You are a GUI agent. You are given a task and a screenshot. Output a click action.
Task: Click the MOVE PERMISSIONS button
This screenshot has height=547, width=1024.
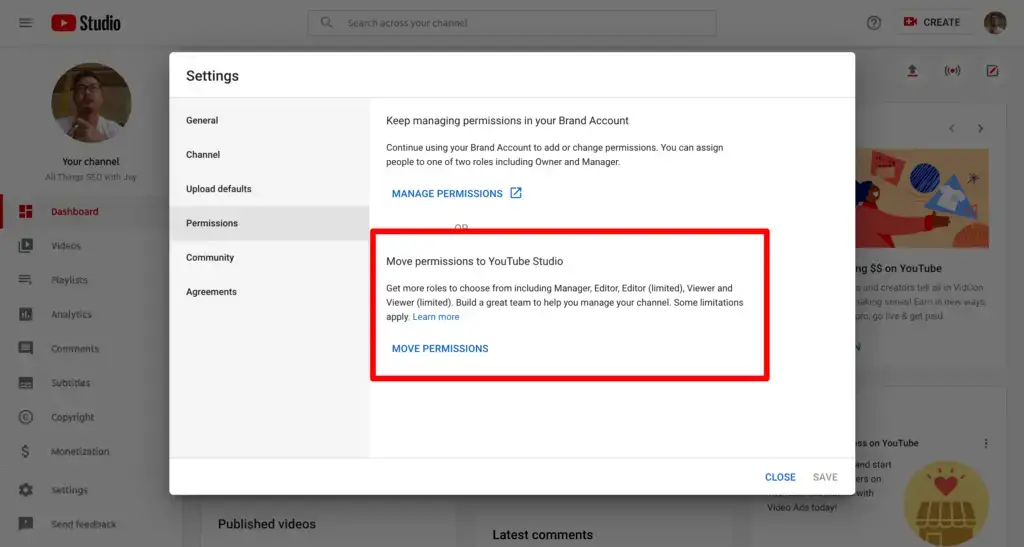click(440, 349)
